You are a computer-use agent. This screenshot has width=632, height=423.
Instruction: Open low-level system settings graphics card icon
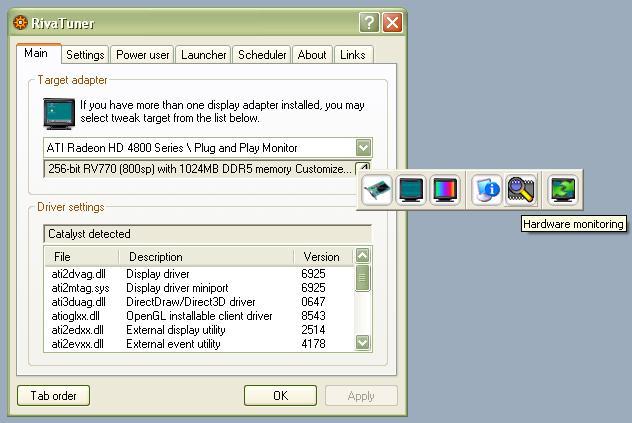coord(377,190)
